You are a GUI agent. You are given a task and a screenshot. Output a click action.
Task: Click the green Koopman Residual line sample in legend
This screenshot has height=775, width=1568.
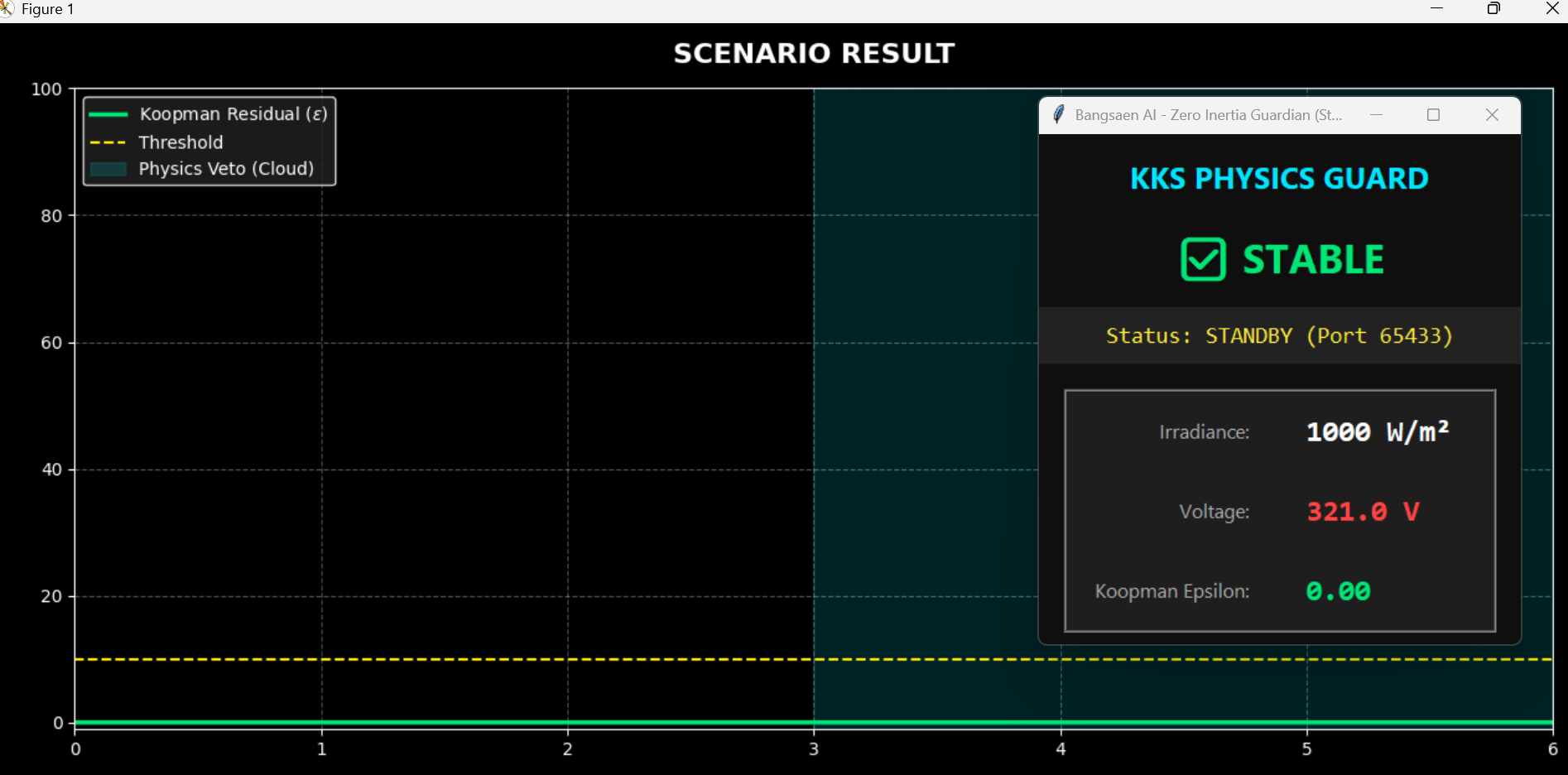108,113
